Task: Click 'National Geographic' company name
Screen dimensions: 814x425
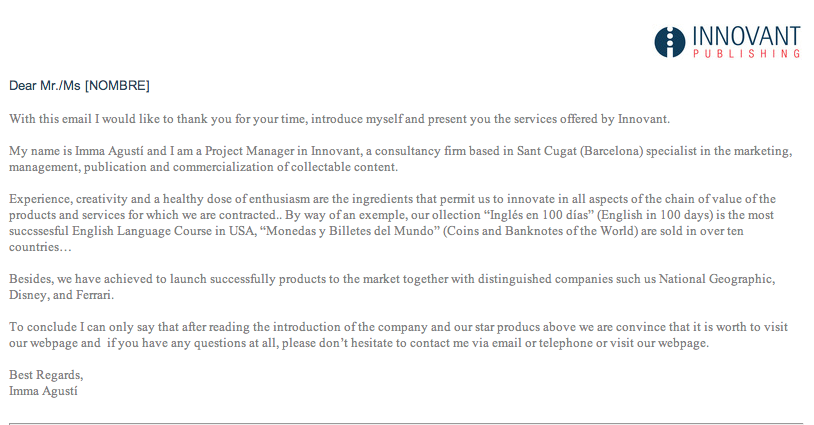Action: 716,279
